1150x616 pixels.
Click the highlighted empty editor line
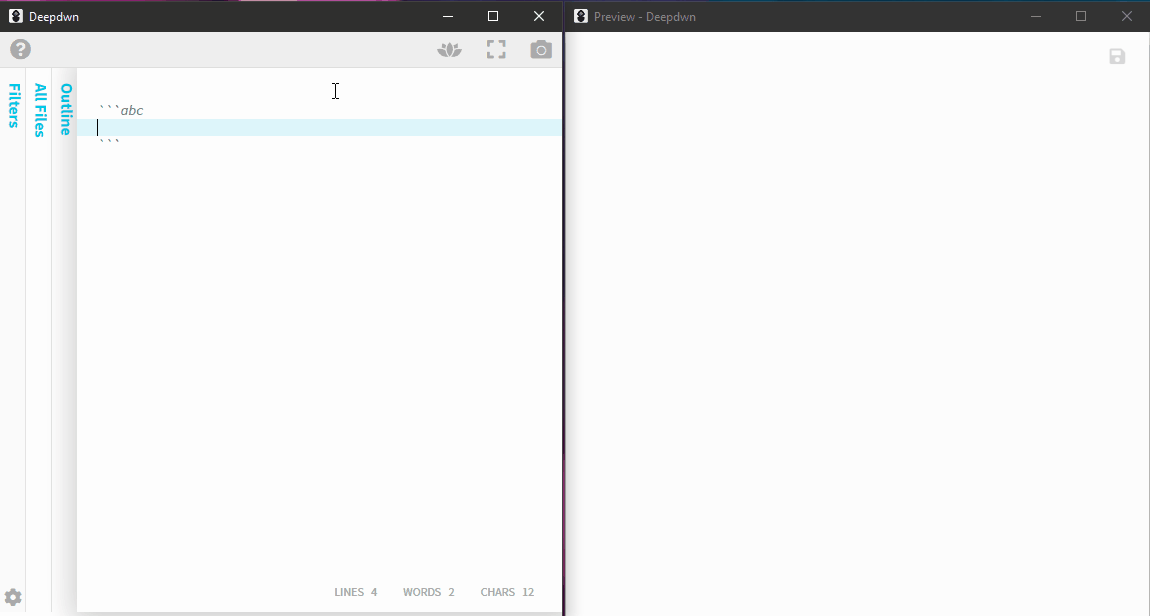[319, 128]
